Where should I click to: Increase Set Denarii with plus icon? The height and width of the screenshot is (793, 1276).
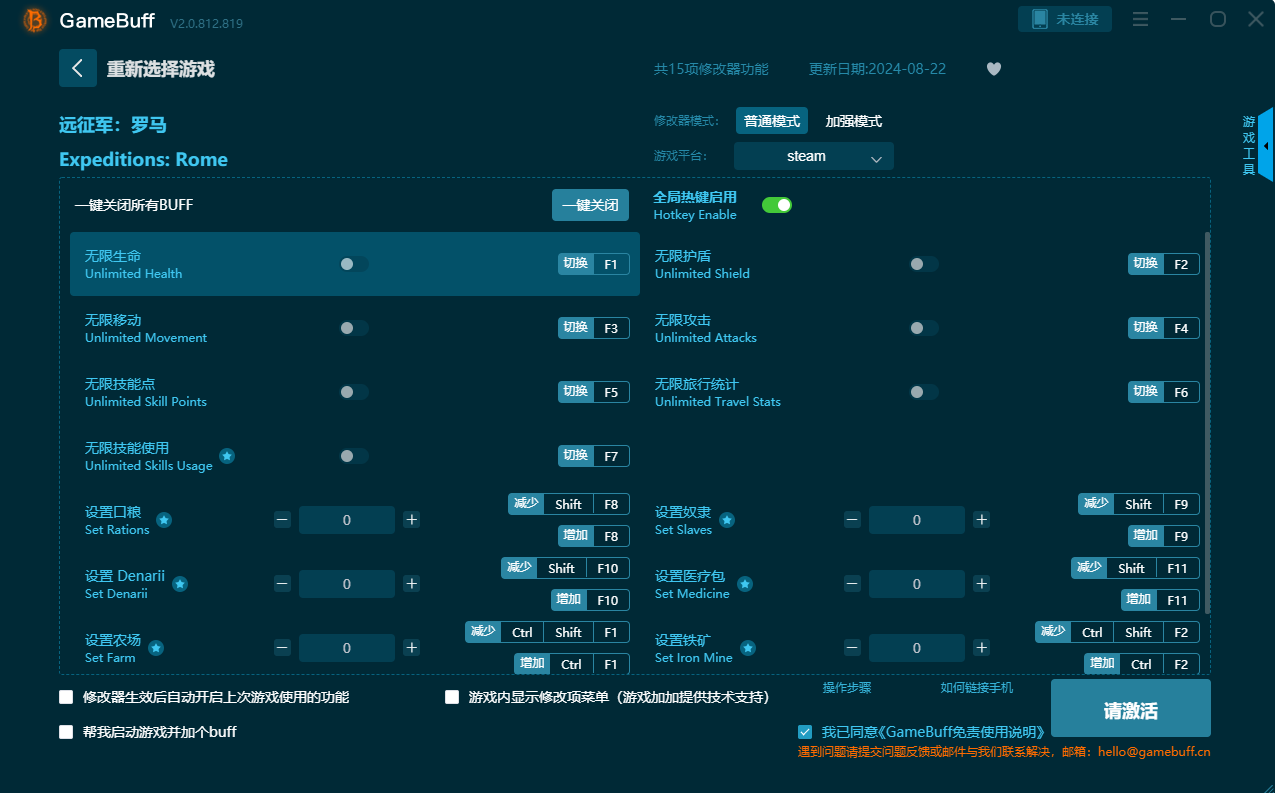pyautogui.click(x=411, y=584)
